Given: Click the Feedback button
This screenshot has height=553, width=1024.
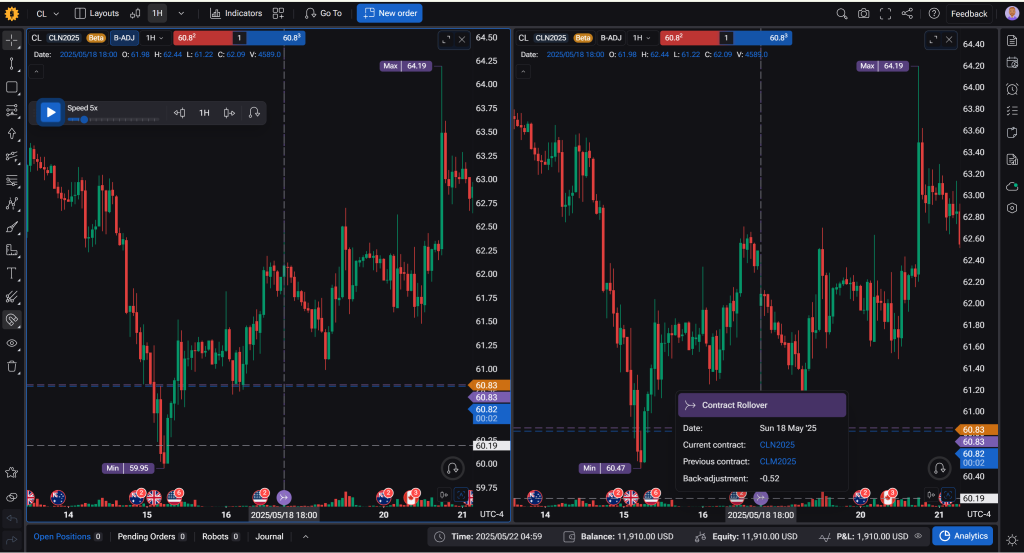Looking at the screenshot, I should (969, 13).
